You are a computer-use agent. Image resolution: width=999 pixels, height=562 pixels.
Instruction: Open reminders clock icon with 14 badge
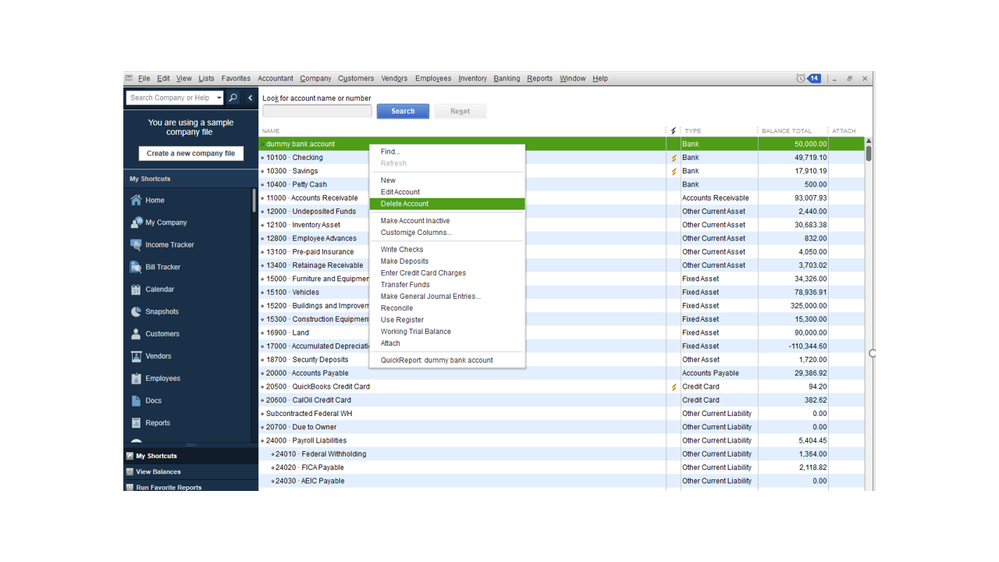808,78
